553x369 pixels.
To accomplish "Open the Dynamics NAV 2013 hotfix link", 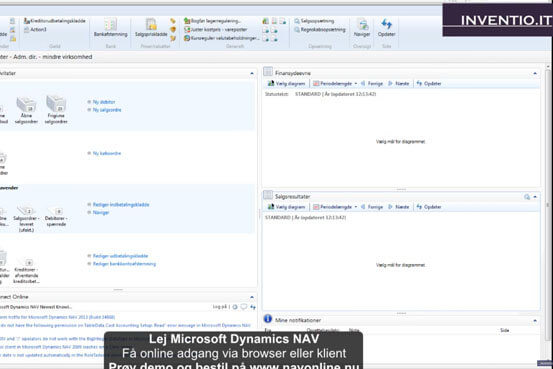I will click(58, 317).
